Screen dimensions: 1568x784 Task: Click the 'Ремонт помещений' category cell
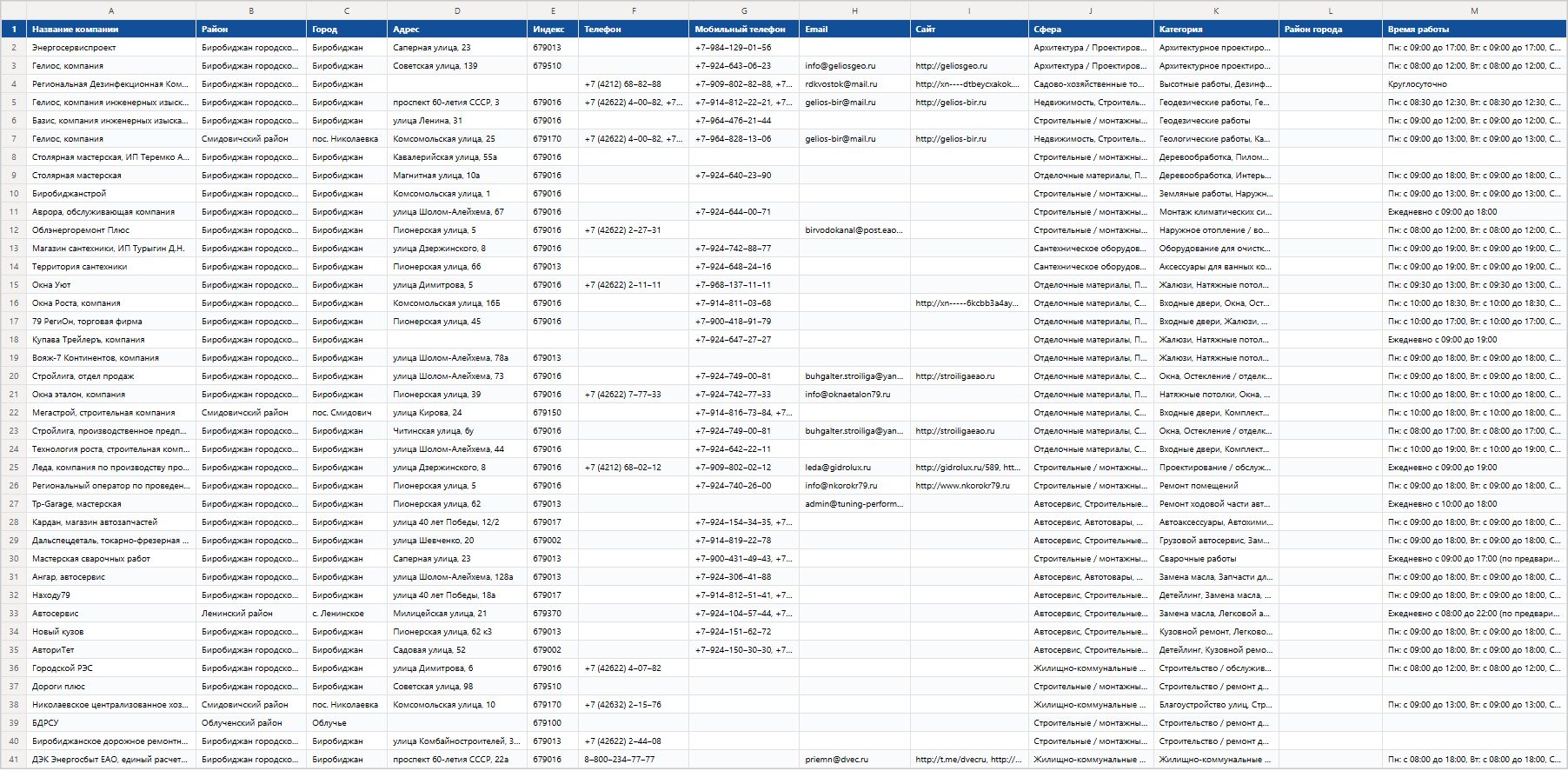tap(1216, 486)
